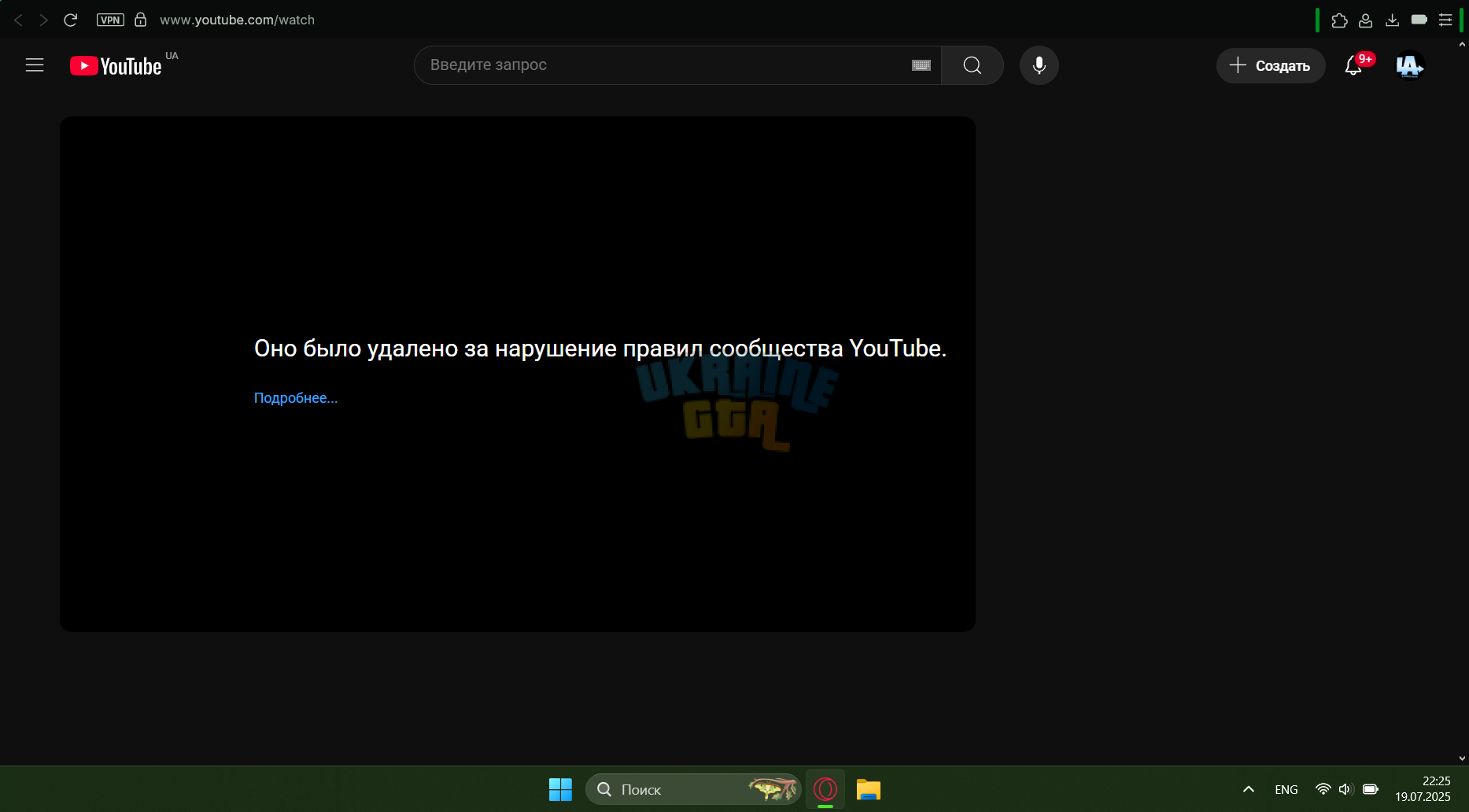Open the YouTube hamburger guide menu
Screen dimensions: 1469x812
pyautogui.click(x=35, y=65)
